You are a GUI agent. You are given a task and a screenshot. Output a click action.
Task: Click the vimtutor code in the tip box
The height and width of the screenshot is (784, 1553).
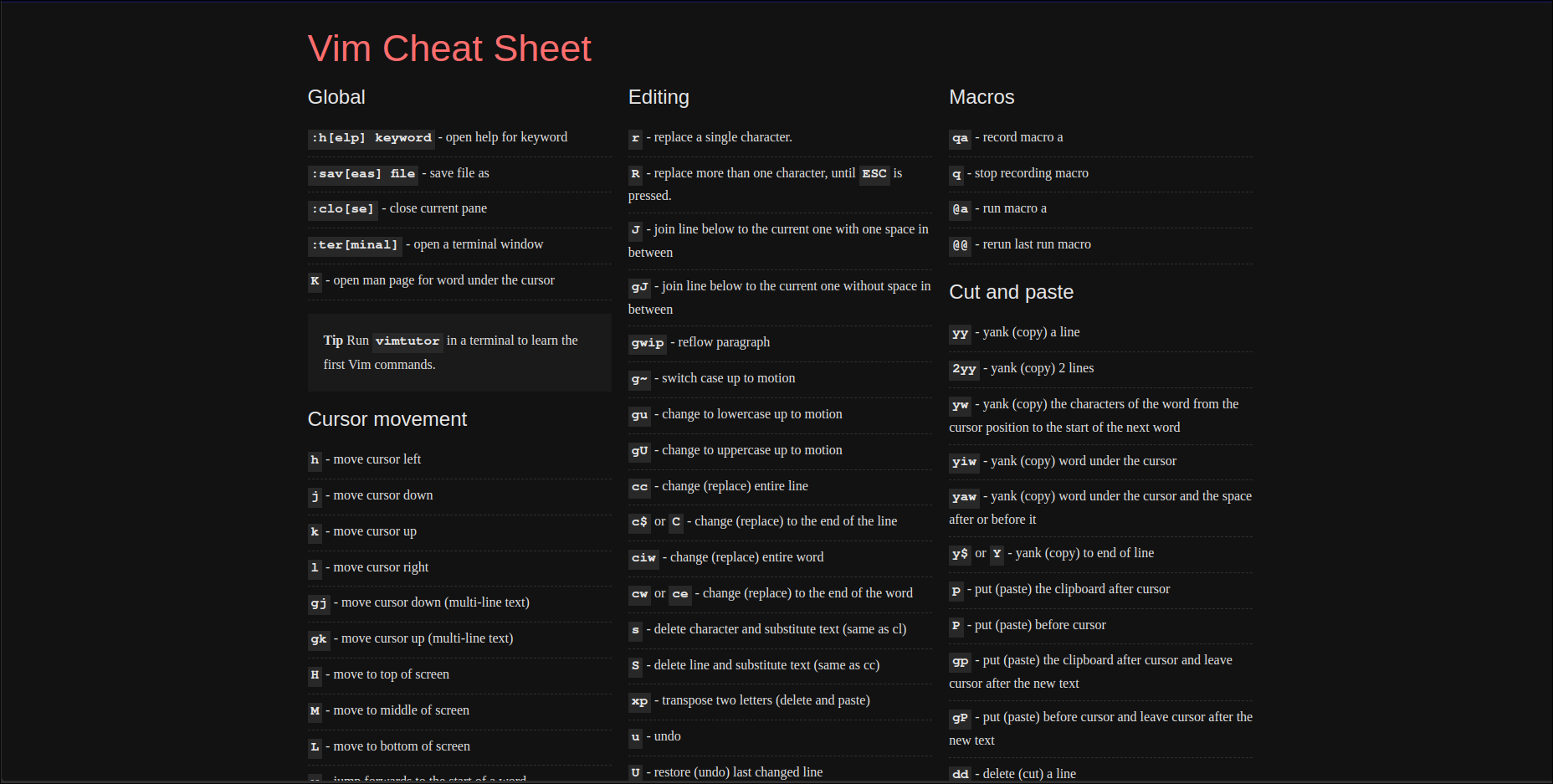tap(407, 341)
